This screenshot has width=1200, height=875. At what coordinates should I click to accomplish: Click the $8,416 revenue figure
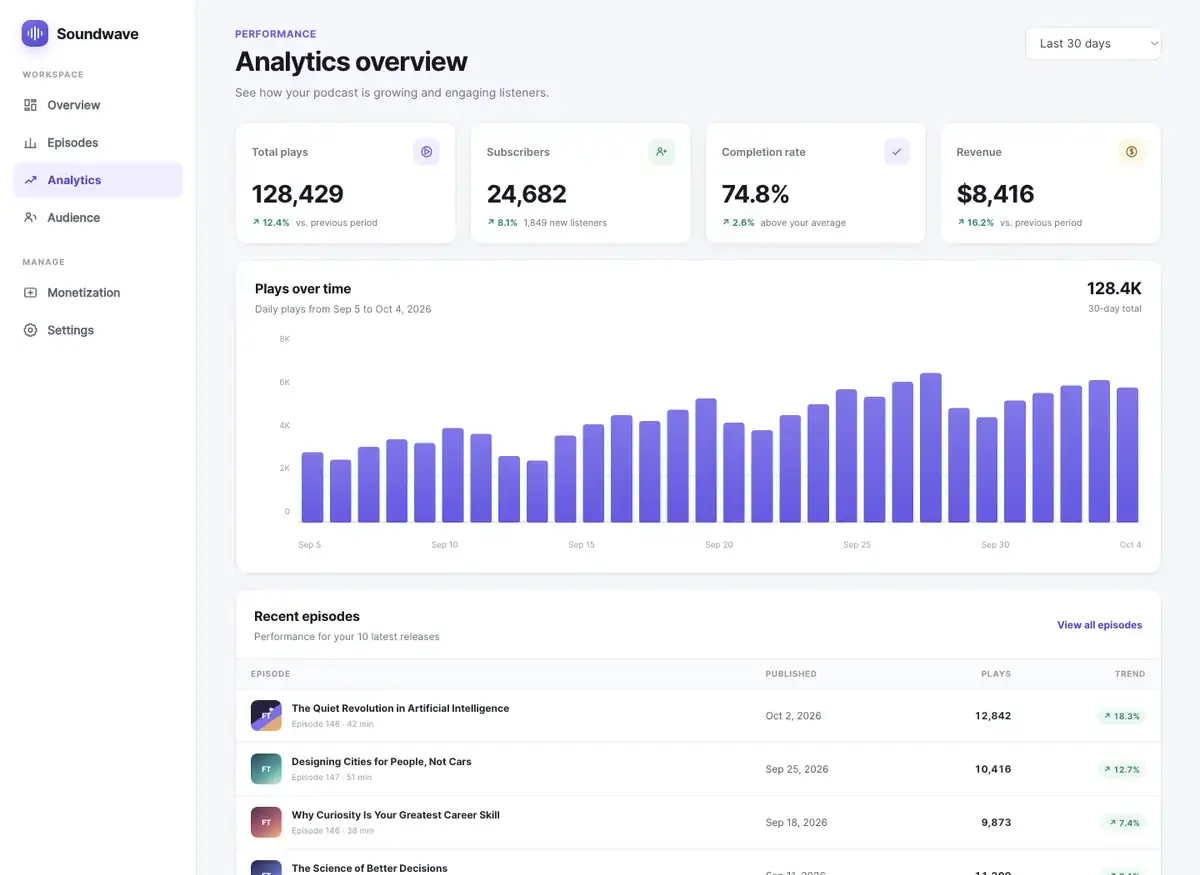(996, 194)
